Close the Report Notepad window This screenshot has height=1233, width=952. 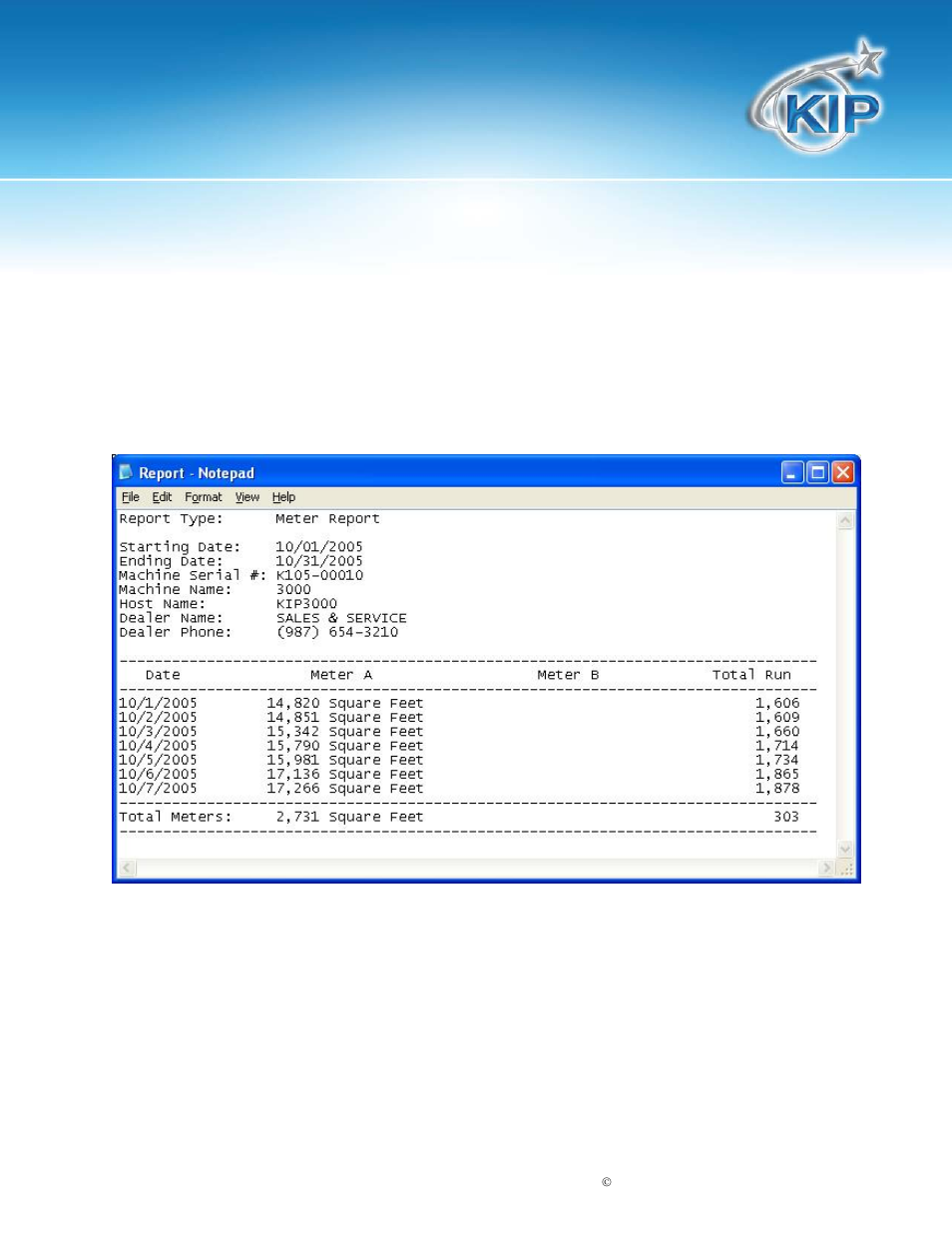pos(843,472)
